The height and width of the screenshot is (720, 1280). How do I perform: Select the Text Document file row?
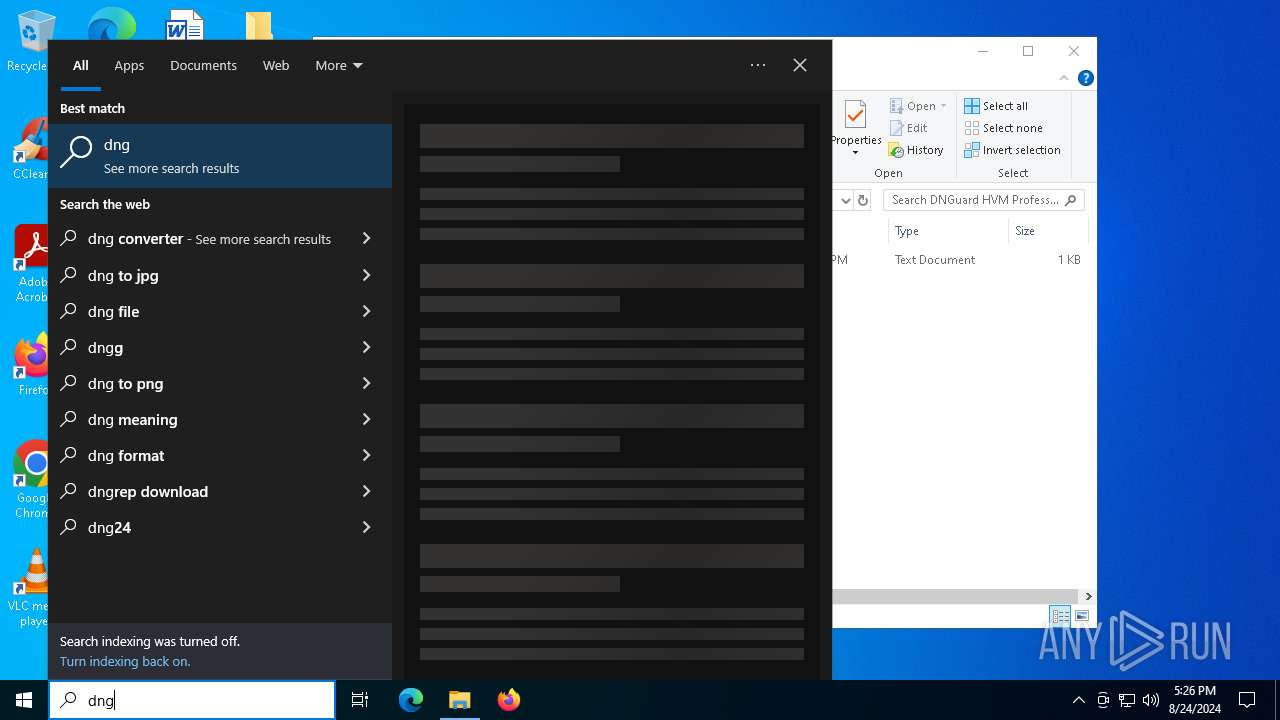961,259
